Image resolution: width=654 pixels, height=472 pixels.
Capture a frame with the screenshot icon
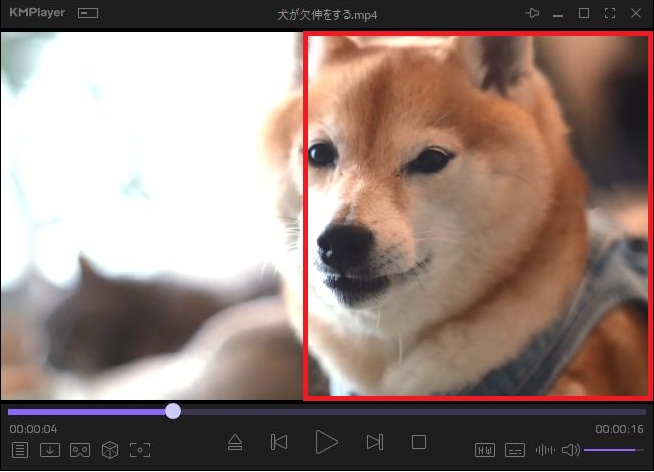[x=140, y=450]
